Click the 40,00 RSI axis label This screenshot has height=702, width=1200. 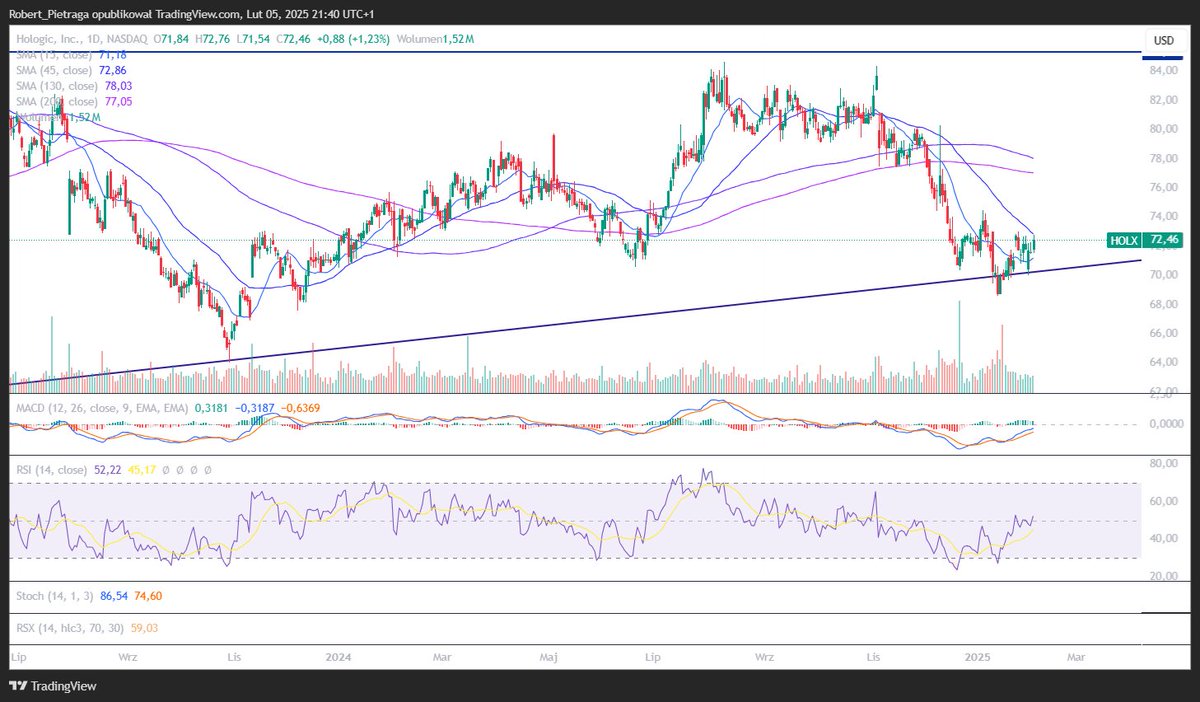pyautogui.click(x=1164, y=538)
